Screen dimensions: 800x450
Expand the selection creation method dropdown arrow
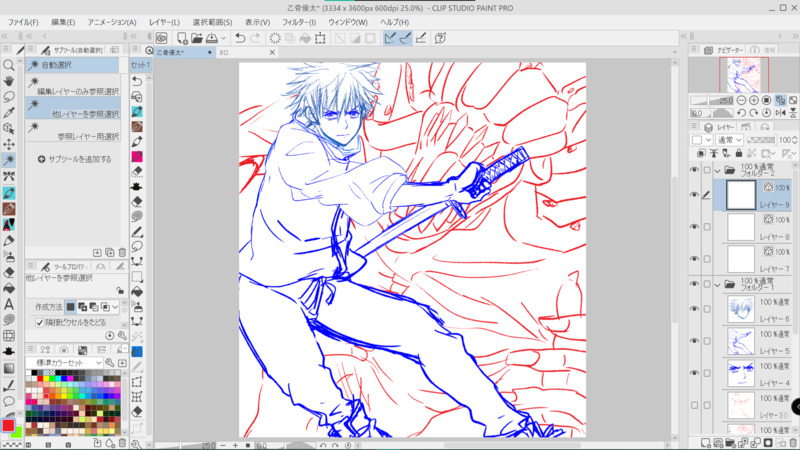pyautogui.click(x=115, y=307)
